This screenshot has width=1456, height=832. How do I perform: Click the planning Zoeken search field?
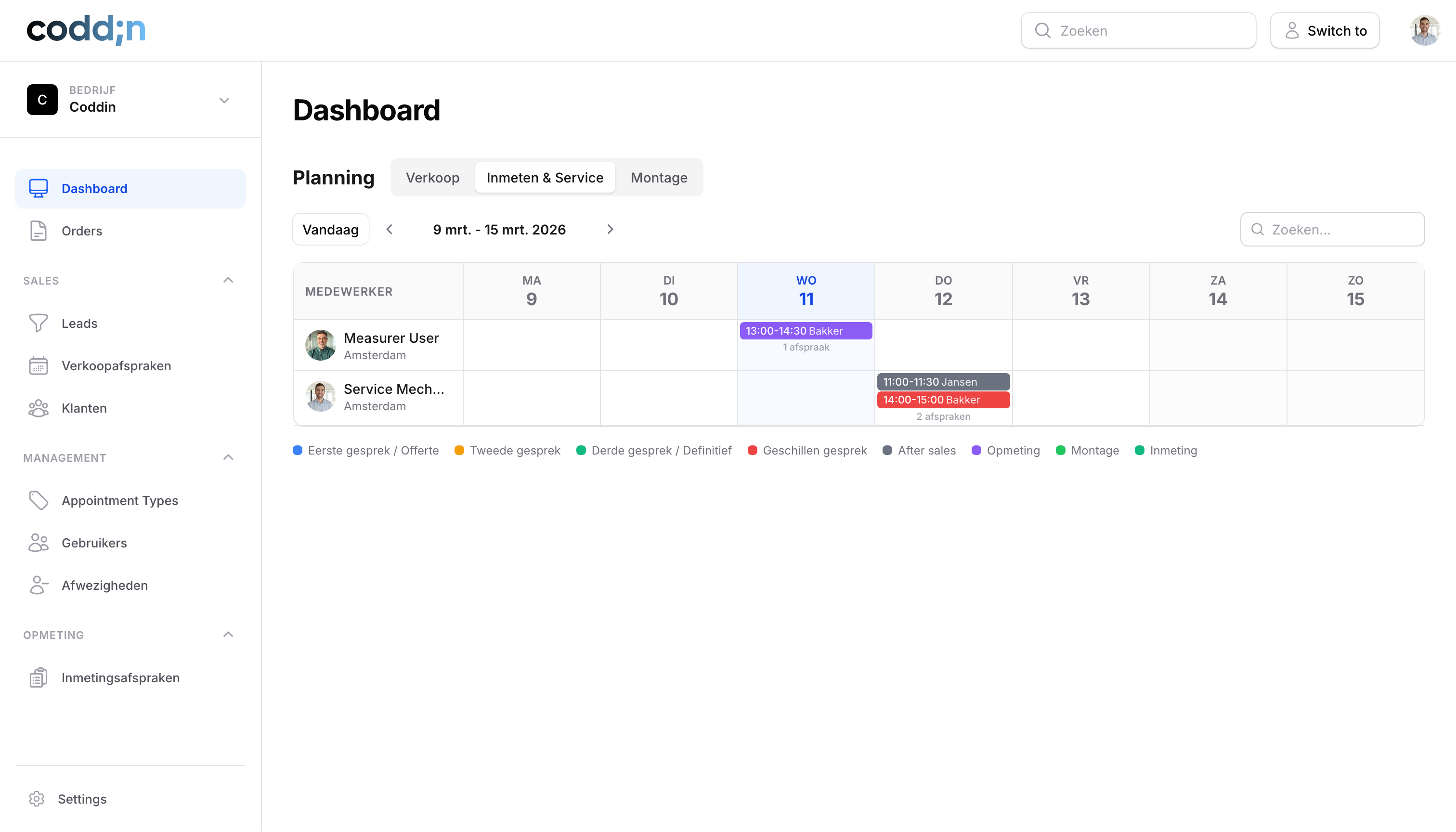tap(1332, 229)
